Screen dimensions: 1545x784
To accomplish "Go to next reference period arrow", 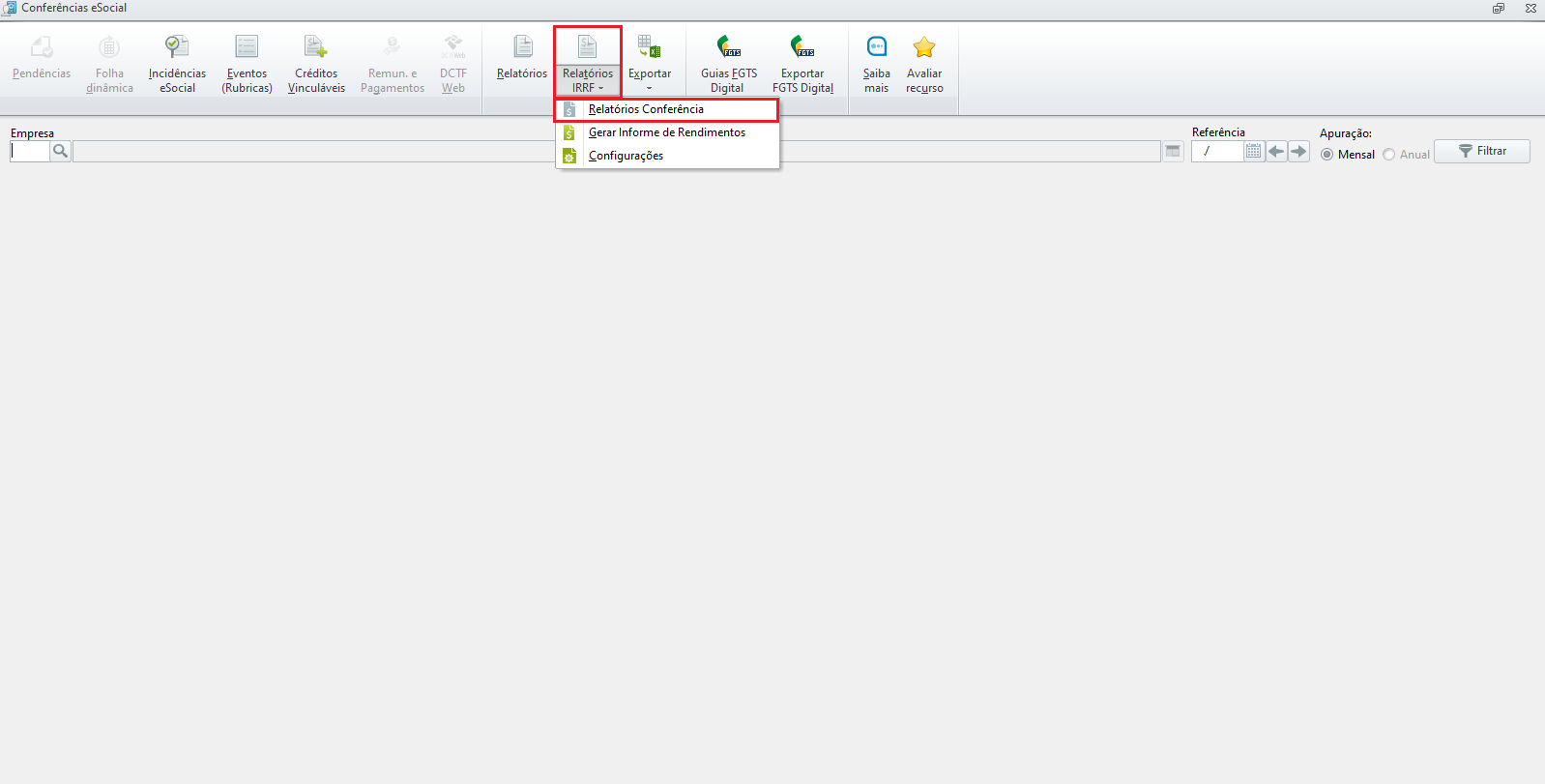I will (x=1298, y=151).
